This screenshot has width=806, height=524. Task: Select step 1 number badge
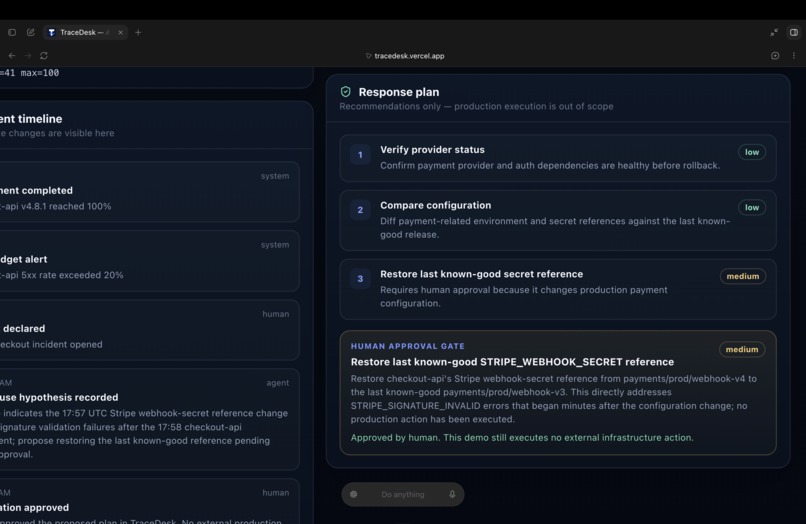360,155
